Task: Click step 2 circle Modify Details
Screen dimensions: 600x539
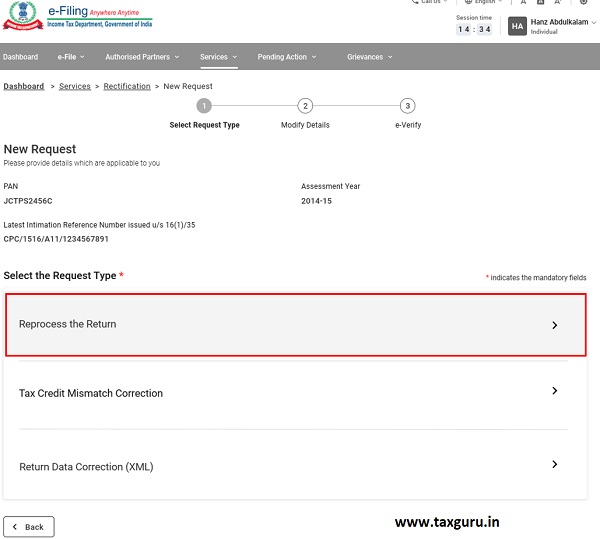Action: (305, 106)
